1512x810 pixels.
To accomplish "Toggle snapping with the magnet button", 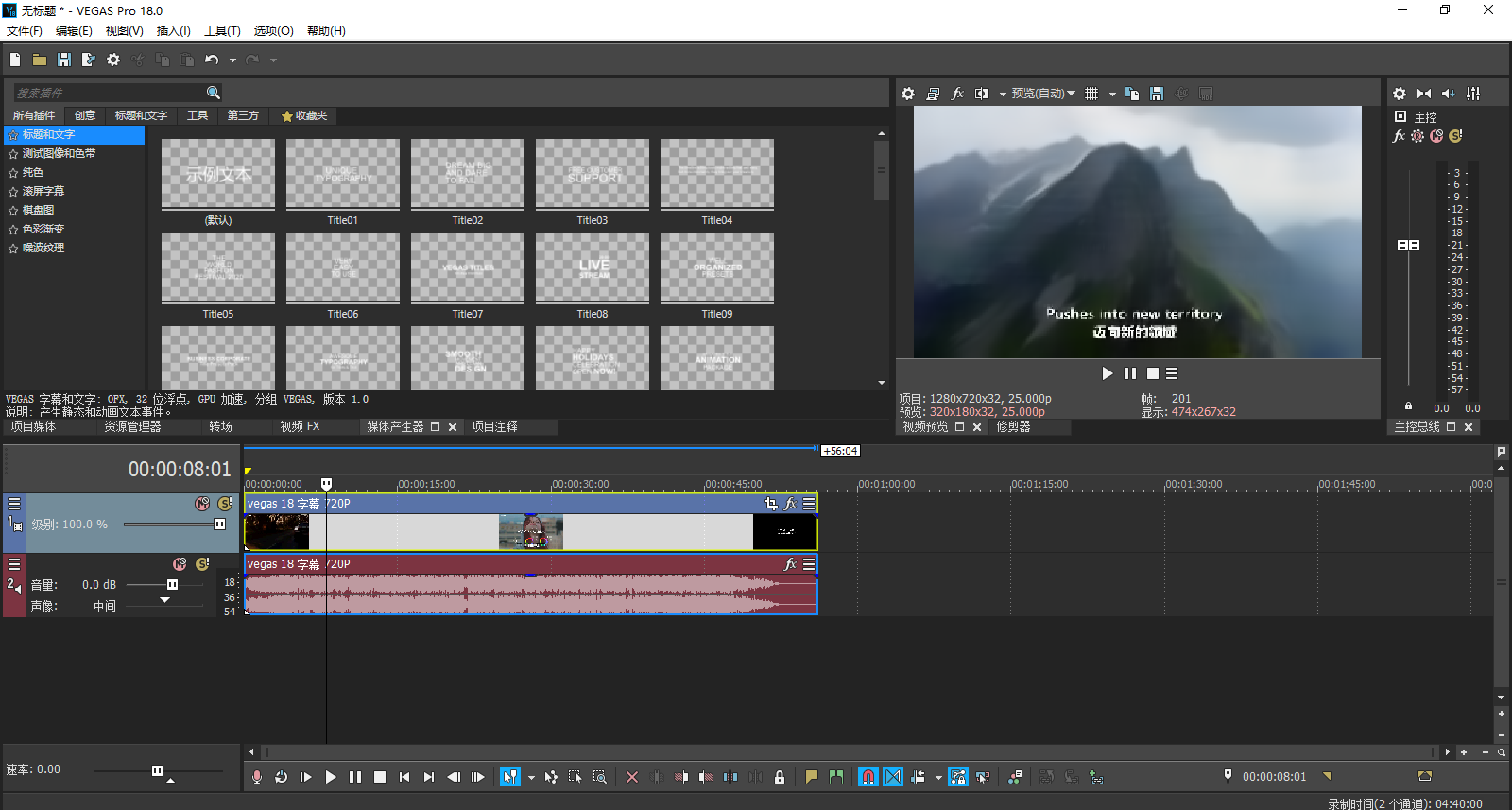I will [868, 777].
